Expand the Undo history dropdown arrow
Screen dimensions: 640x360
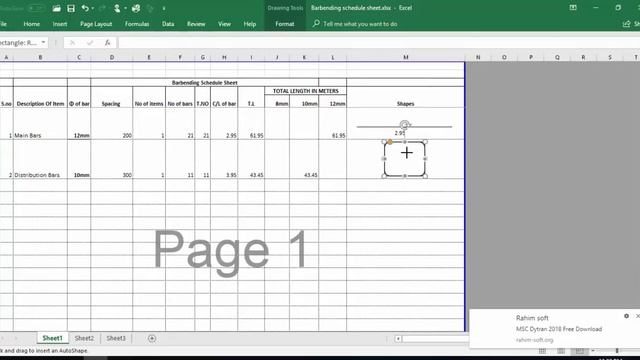(93, 8)
